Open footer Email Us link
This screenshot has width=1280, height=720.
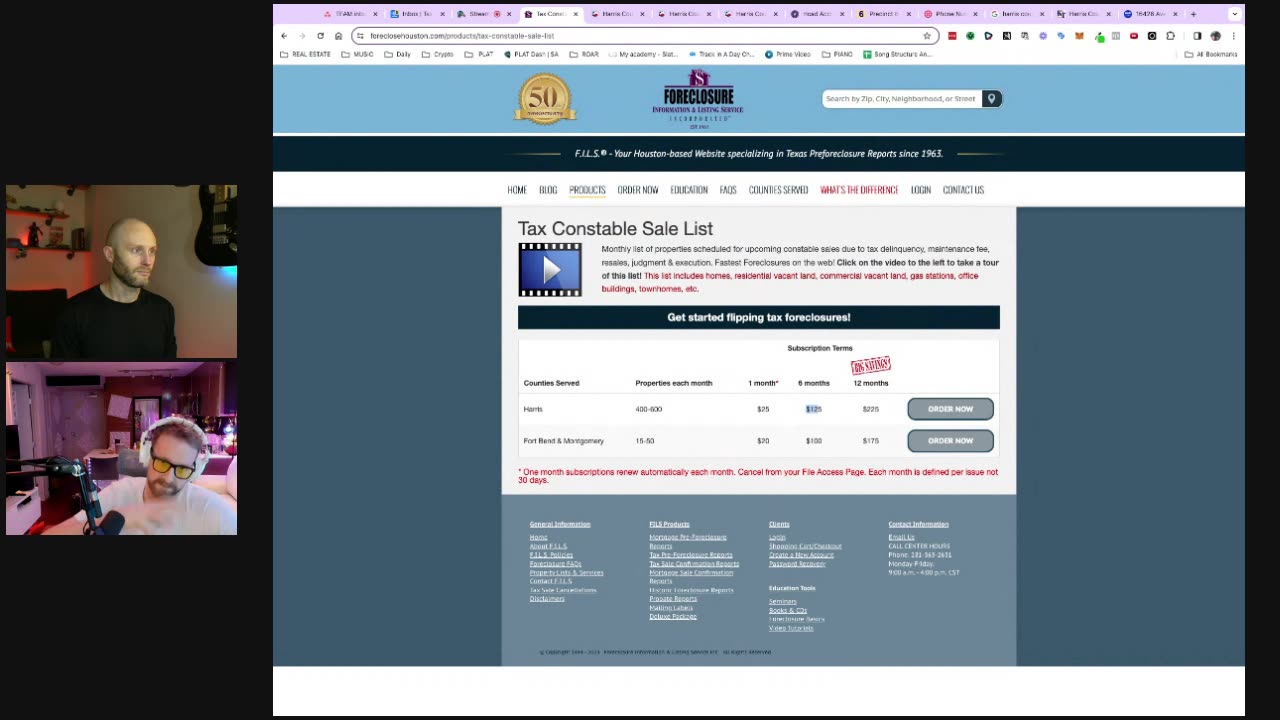pos(901,537)
